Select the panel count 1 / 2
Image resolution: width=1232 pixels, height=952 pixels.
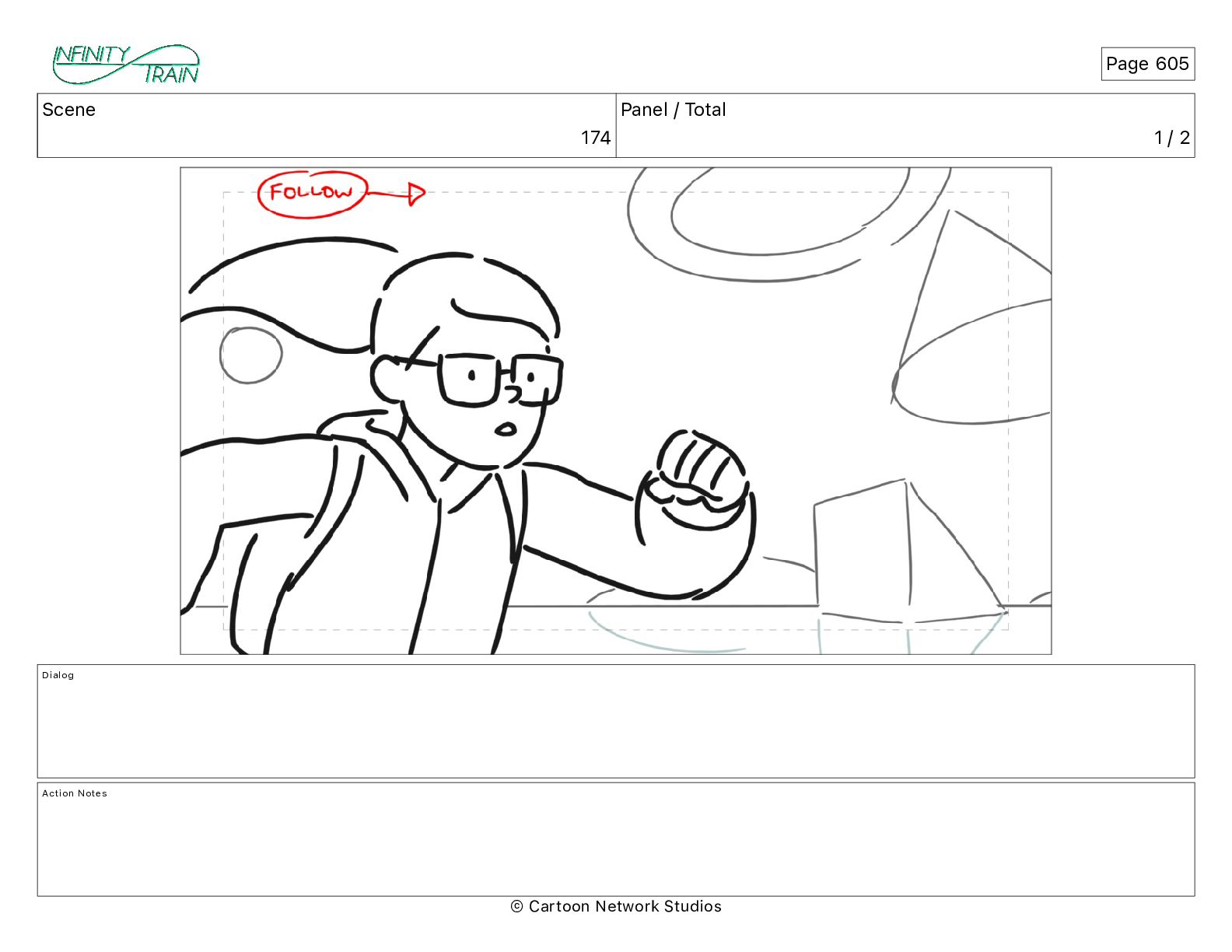[1172, 138]
